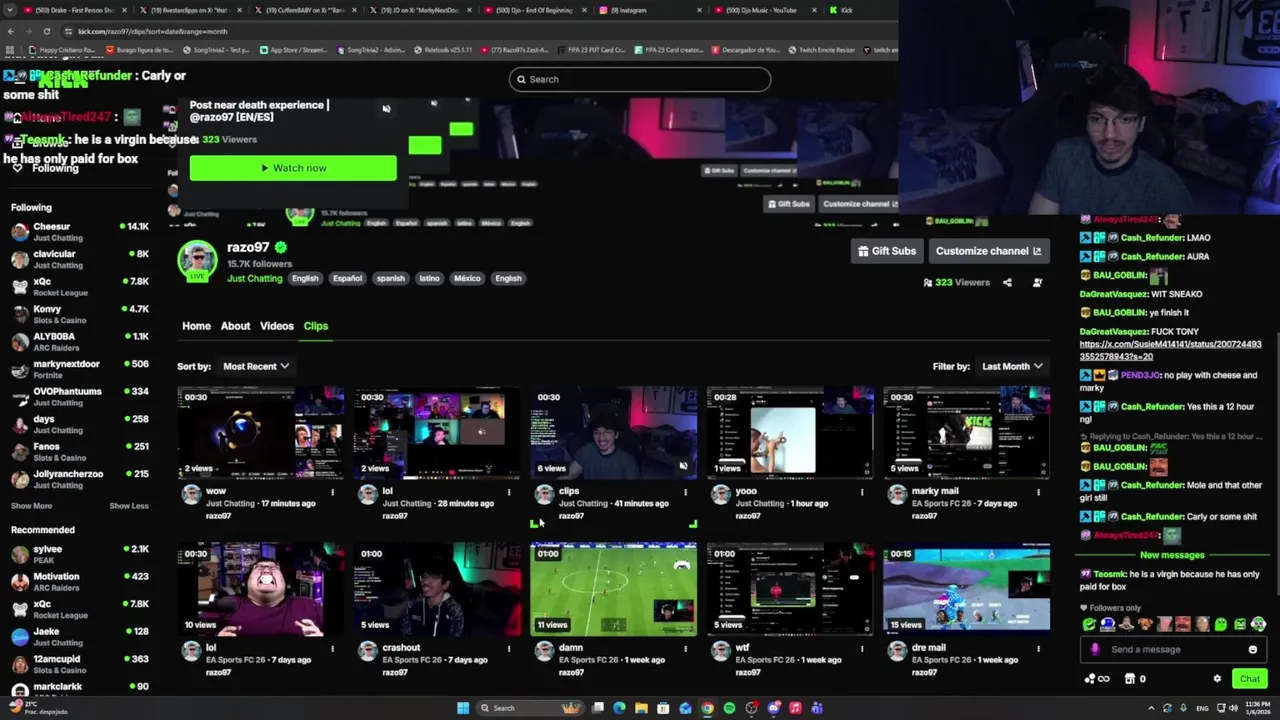This screenshot has width=1280, height=720.
Task: Open the 'crashout' clip thumbnail
Action: (x=437, y=590)
